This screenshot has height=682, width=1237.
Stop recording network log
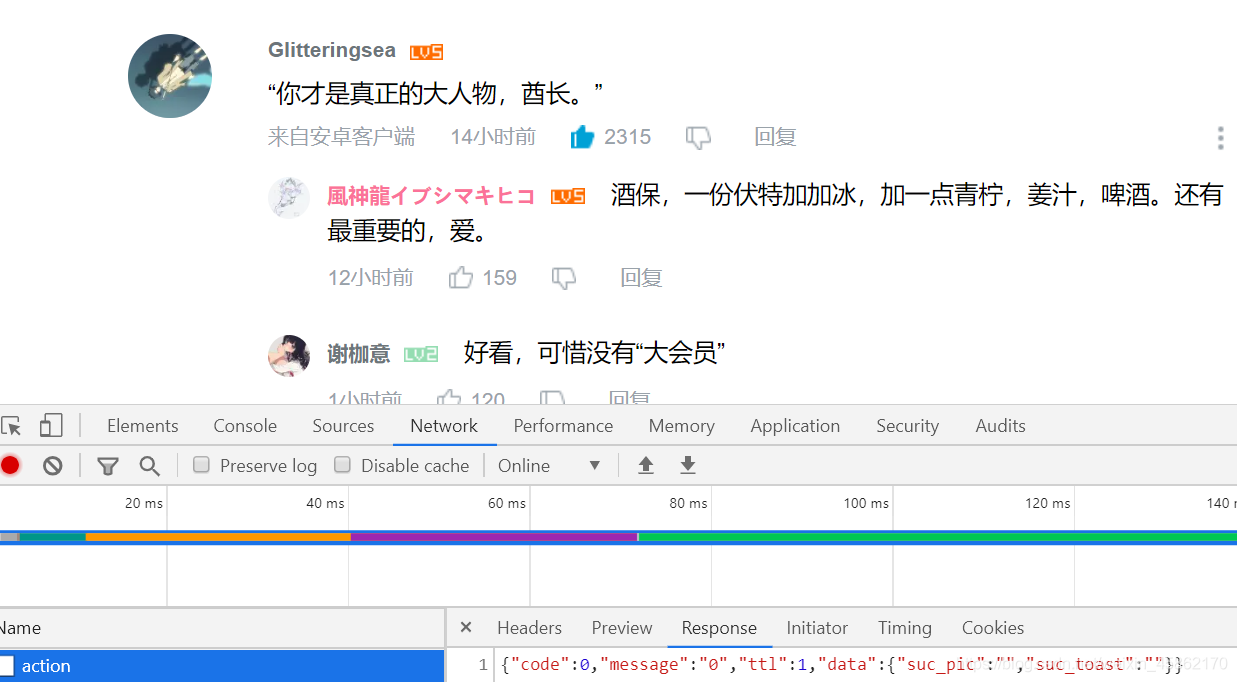(10, 465)
